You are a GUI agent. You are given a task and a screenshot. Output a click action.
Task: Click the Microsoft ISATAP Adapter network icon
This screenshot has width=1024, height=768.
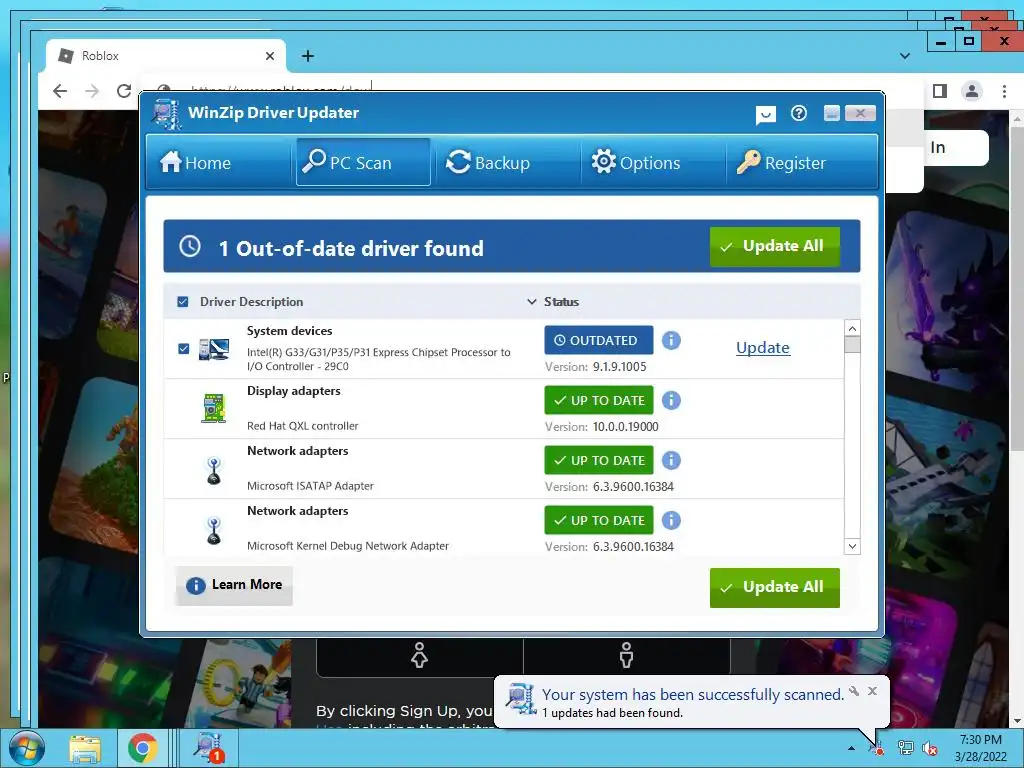[x=214, y=470]
